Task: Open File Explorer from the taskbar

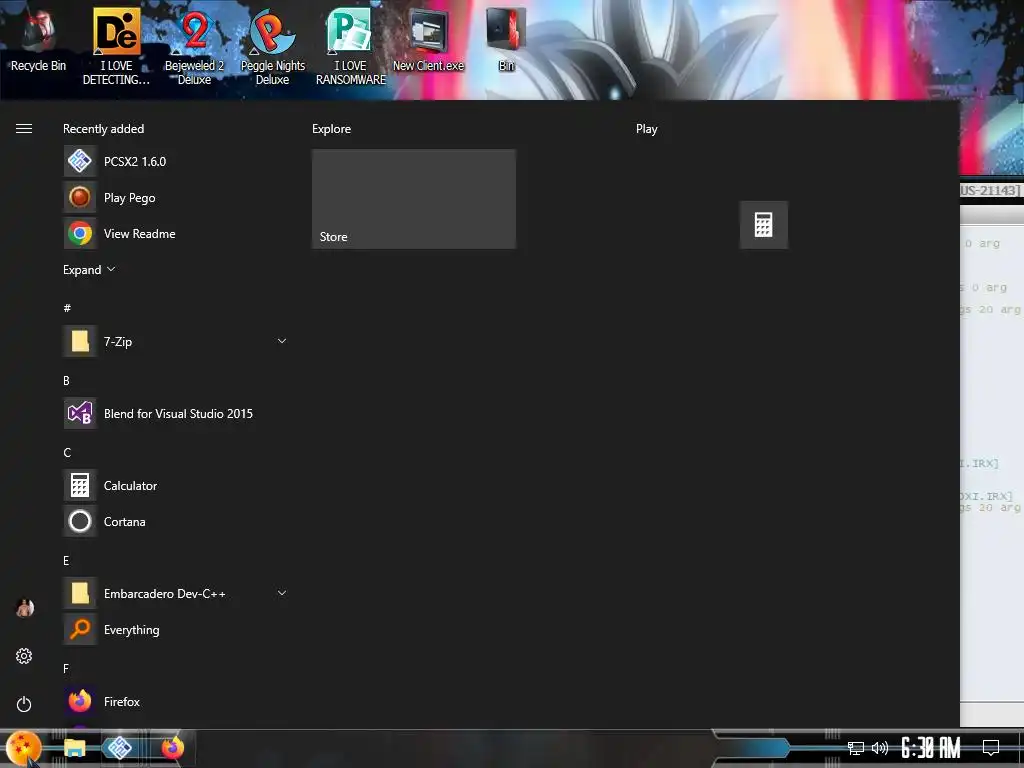Action: (x=74, y=748)
